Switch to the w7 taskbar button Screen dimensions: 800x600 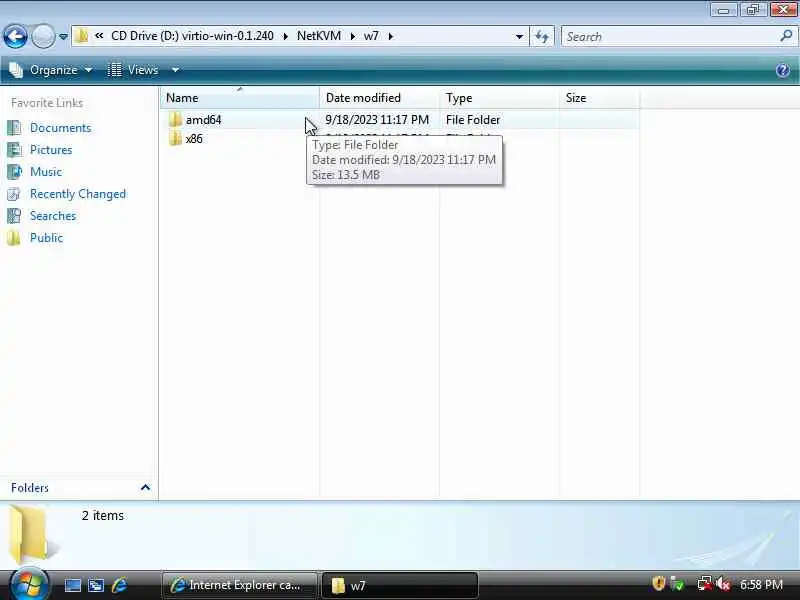(x=400, y=585)
